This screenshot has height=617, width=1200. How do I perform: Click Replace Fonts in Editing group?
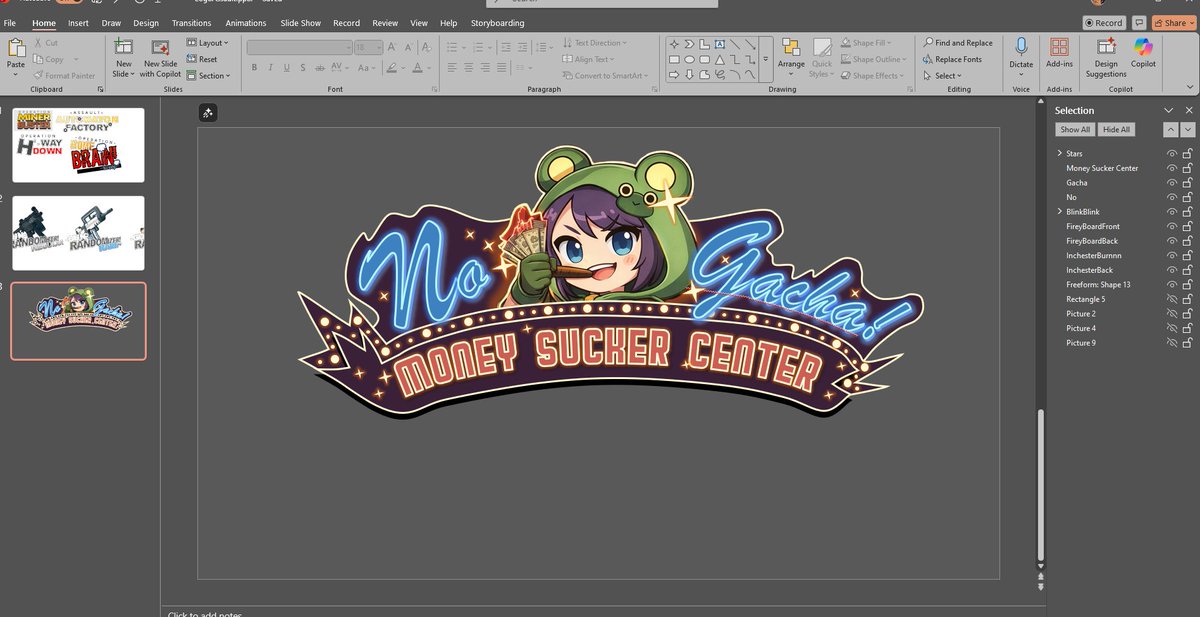(958, 58)
